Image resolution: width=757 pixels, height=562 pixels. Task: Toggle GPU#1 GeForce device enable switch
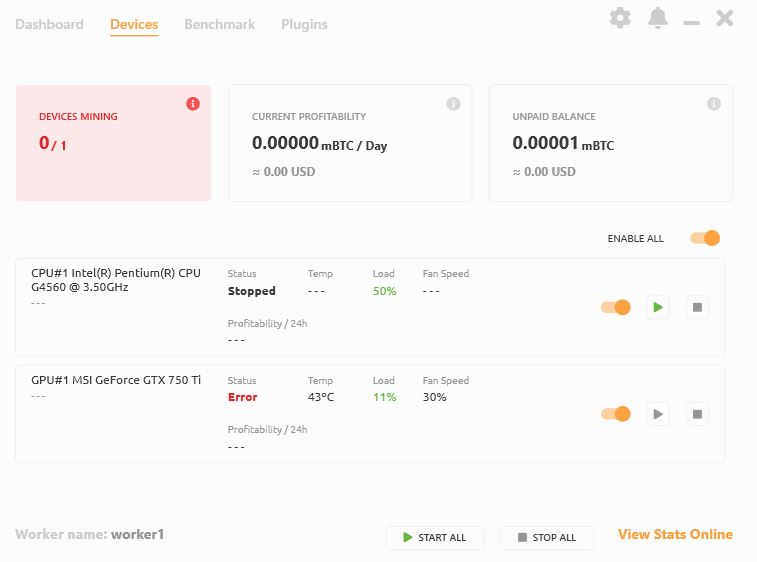click(616, 414)
